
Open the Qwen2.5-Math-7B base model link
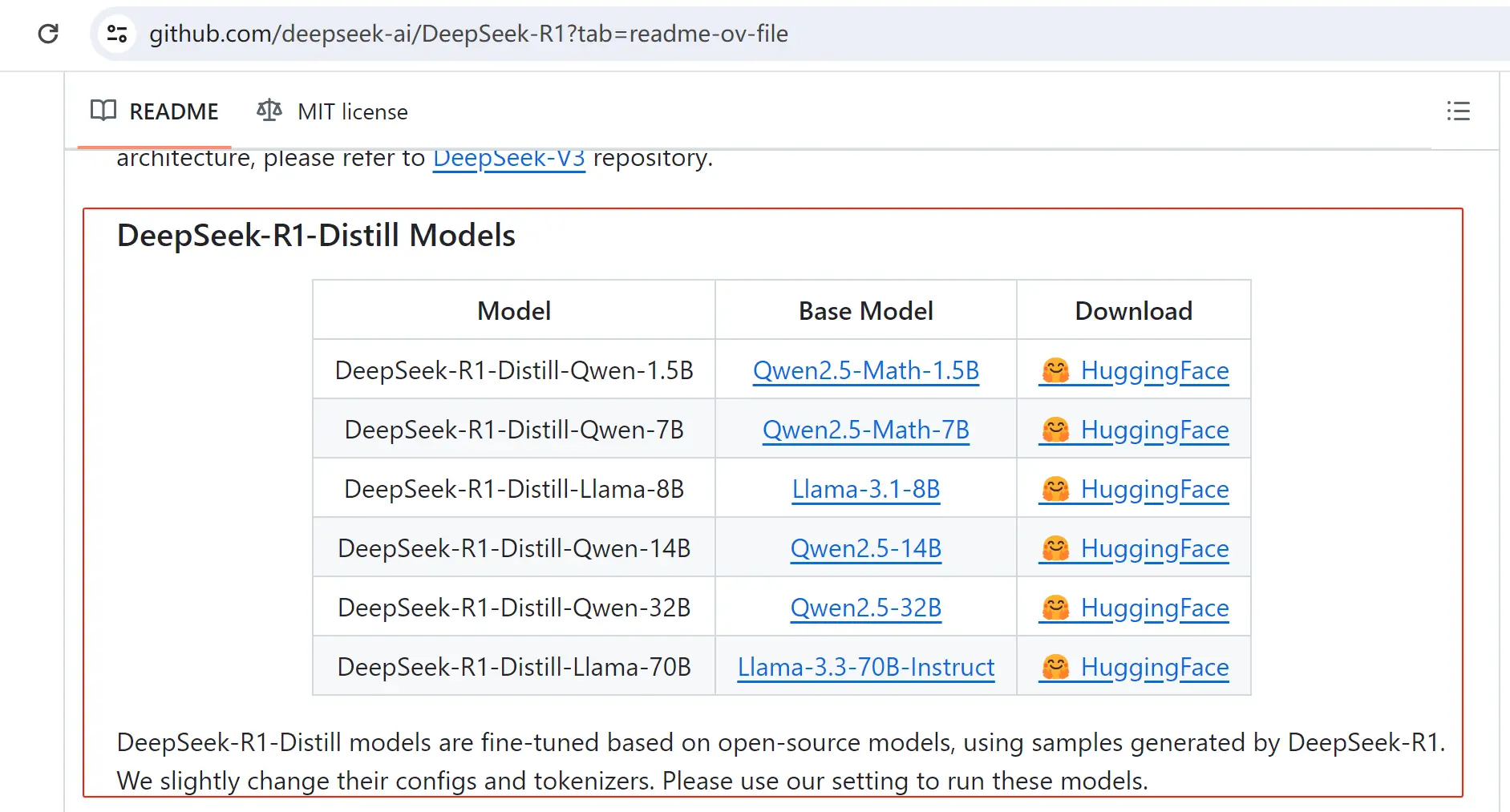point(866,430)
